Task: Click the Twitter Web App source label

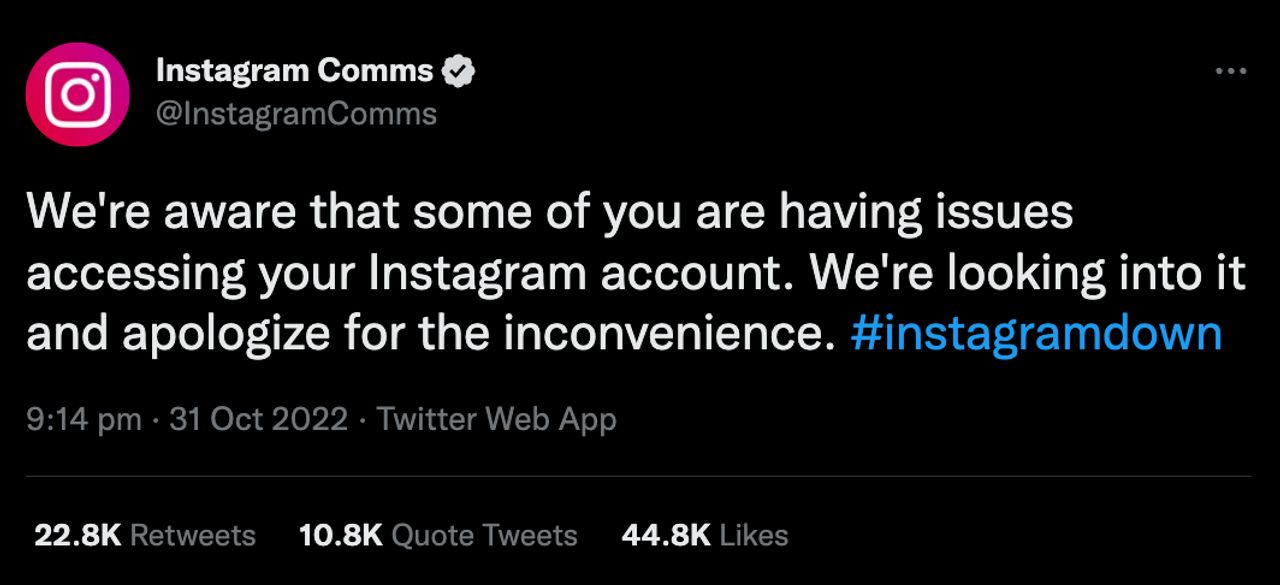Action: pos(496,419)
